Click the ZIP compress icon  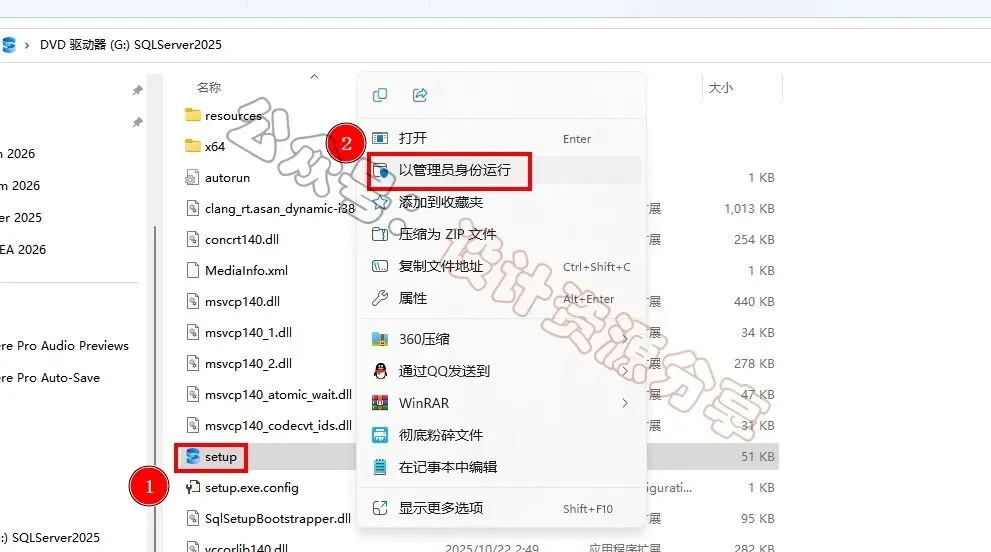click(x=380, y=235)
